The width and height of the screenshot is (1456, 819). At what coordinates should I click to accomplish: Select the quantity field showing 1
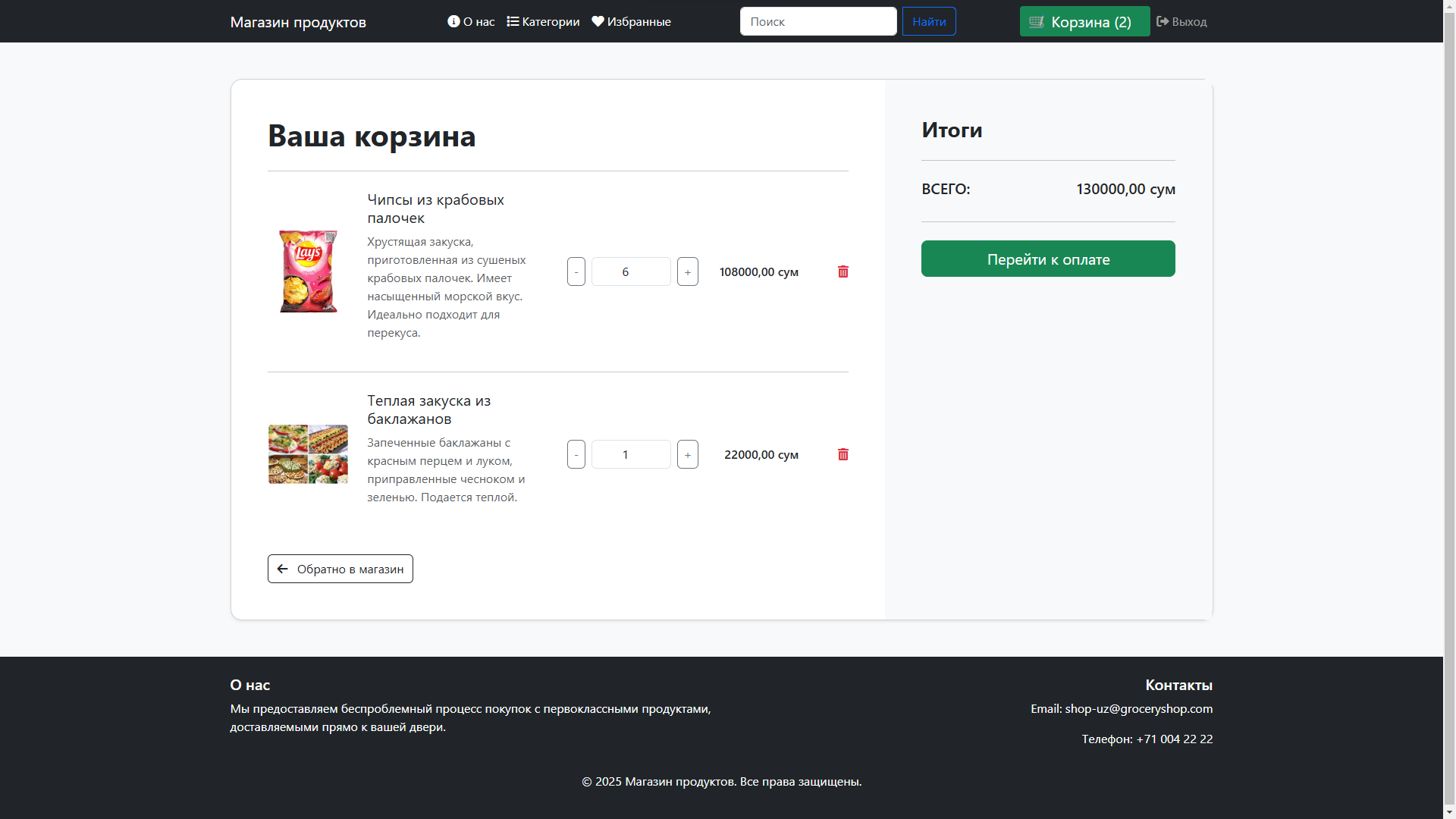(631, 454)
